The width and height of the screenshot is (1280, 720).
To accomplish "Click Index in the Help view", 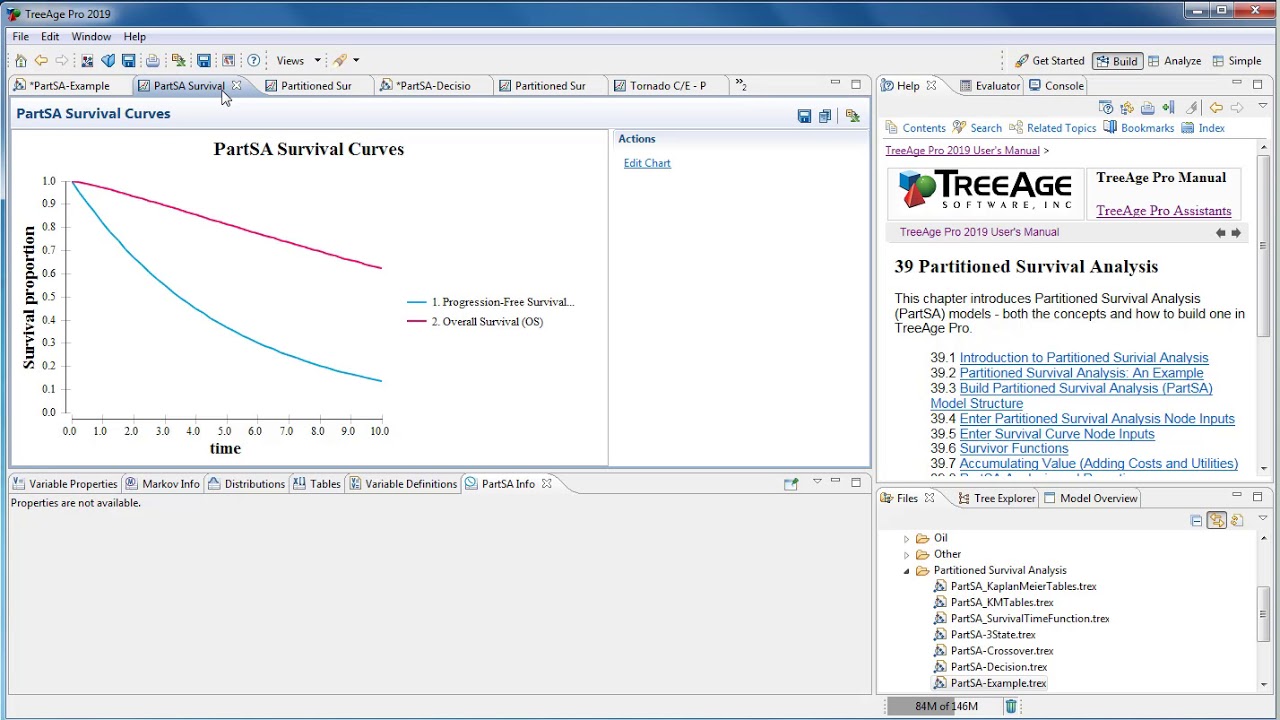I will coord(1203,128).
